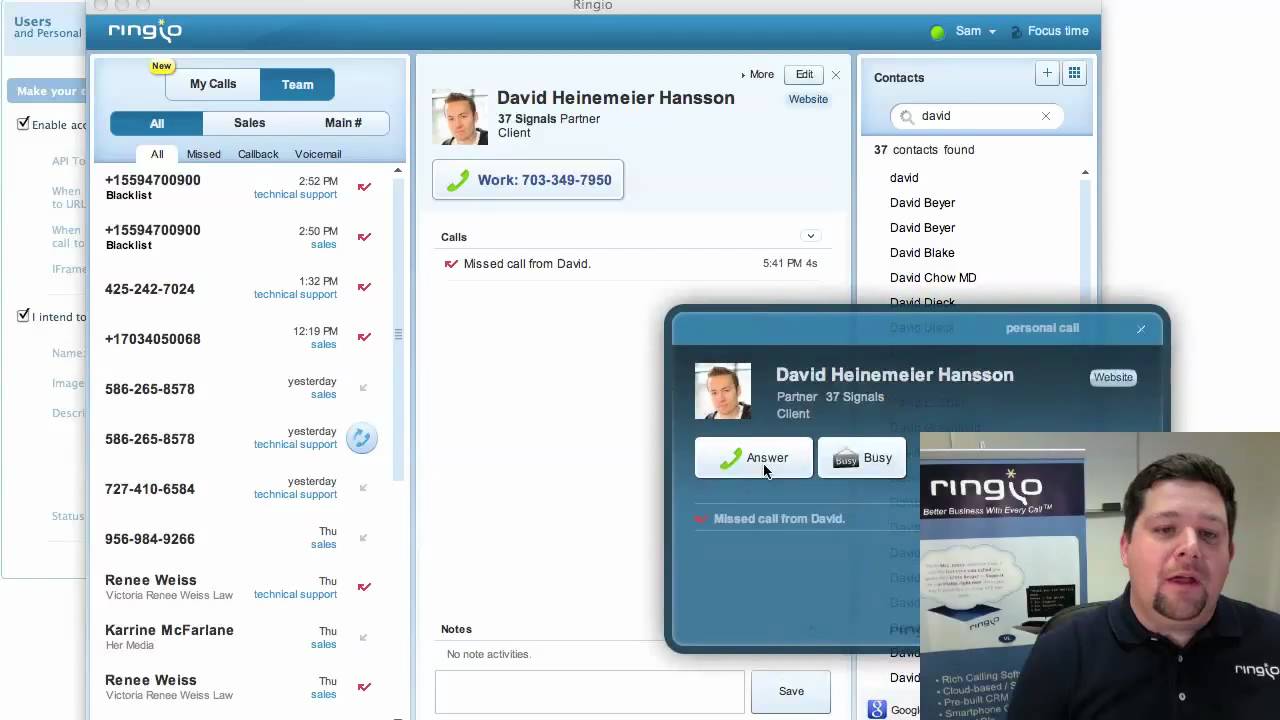Click the callback refresh icon for 586-265-8578
1280x720 pixels.
362,438
